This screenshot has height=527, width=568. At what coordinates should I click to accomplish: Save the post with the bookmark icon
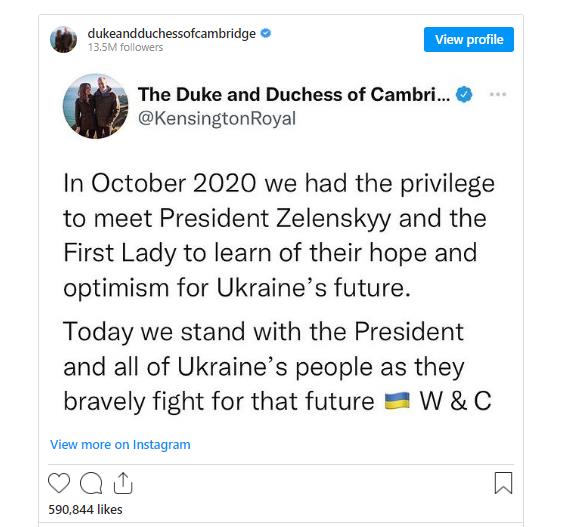tap(504, 483)
